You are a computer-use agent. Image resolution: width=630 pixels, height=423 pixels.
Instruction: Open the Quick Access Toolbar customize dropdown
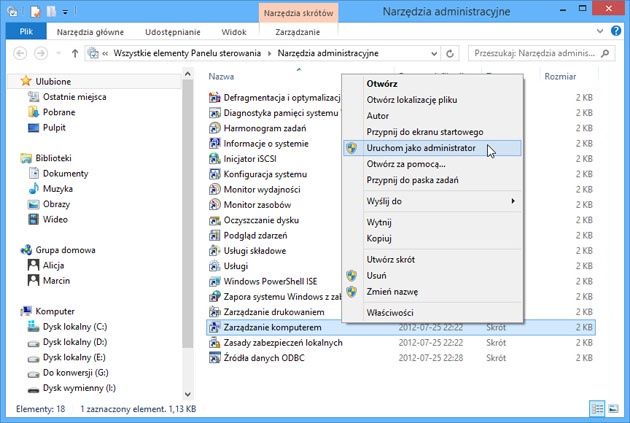click(x=65, y=12)
